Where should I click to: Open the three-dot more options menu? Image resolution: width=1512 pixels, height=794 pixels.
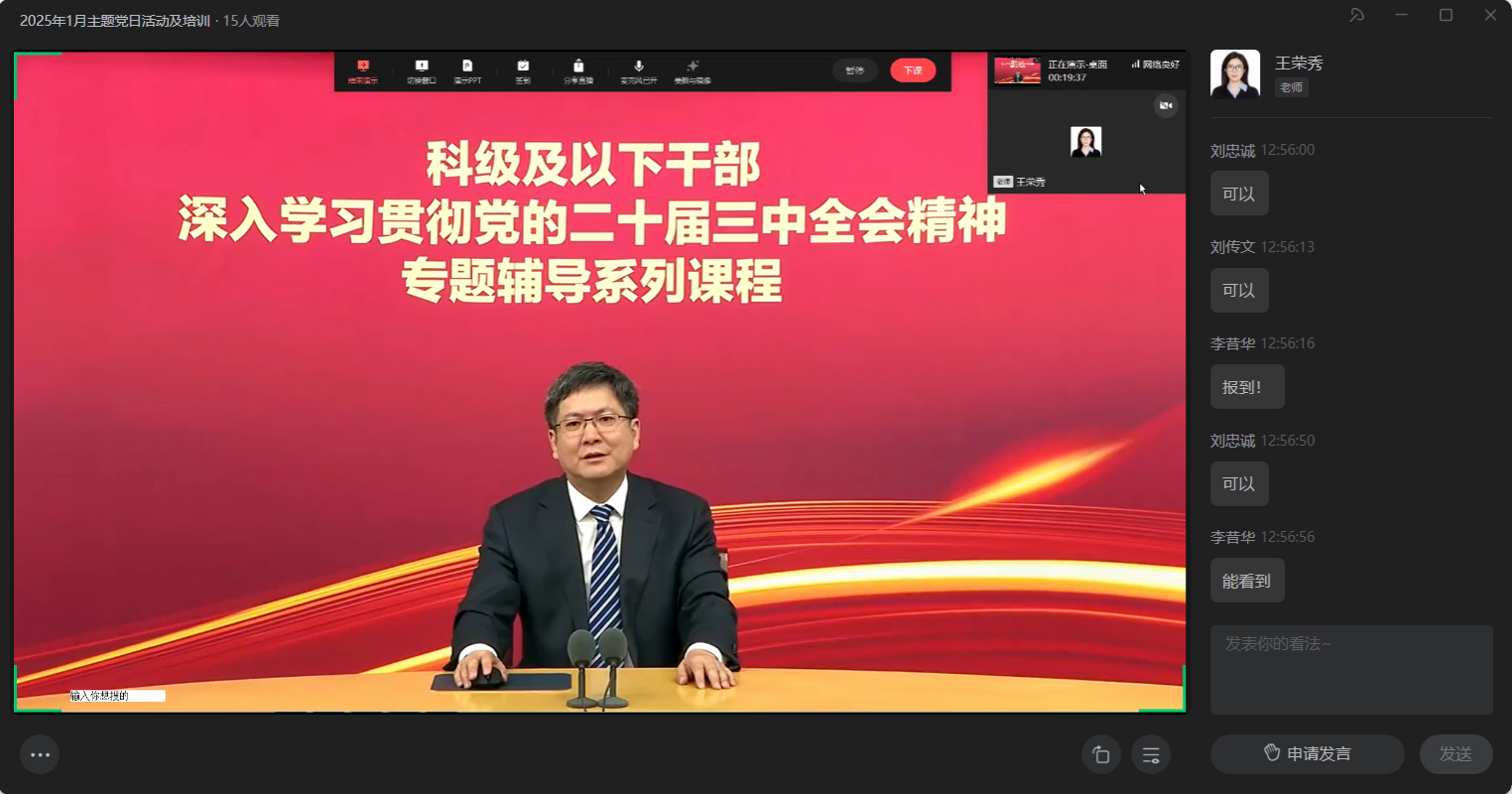pos(40,755)
